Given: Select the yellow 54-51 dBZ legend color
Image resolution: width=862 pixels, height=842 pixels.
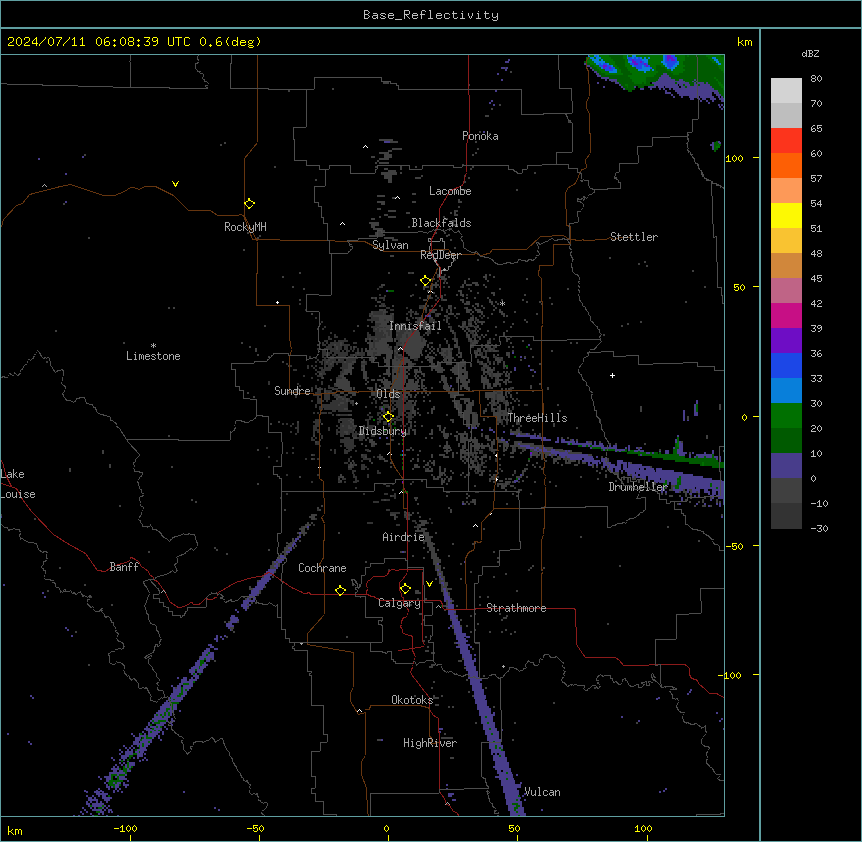Looking at the screenshot, I should 786,215.
